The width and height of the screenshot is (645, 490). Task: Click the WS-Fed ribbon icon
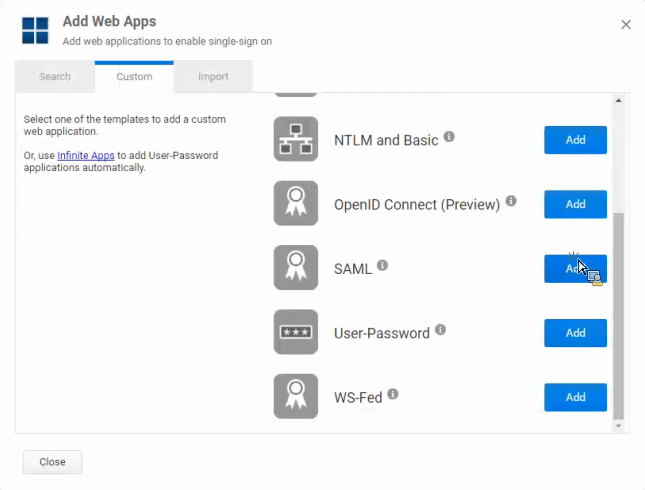(296, 396)
